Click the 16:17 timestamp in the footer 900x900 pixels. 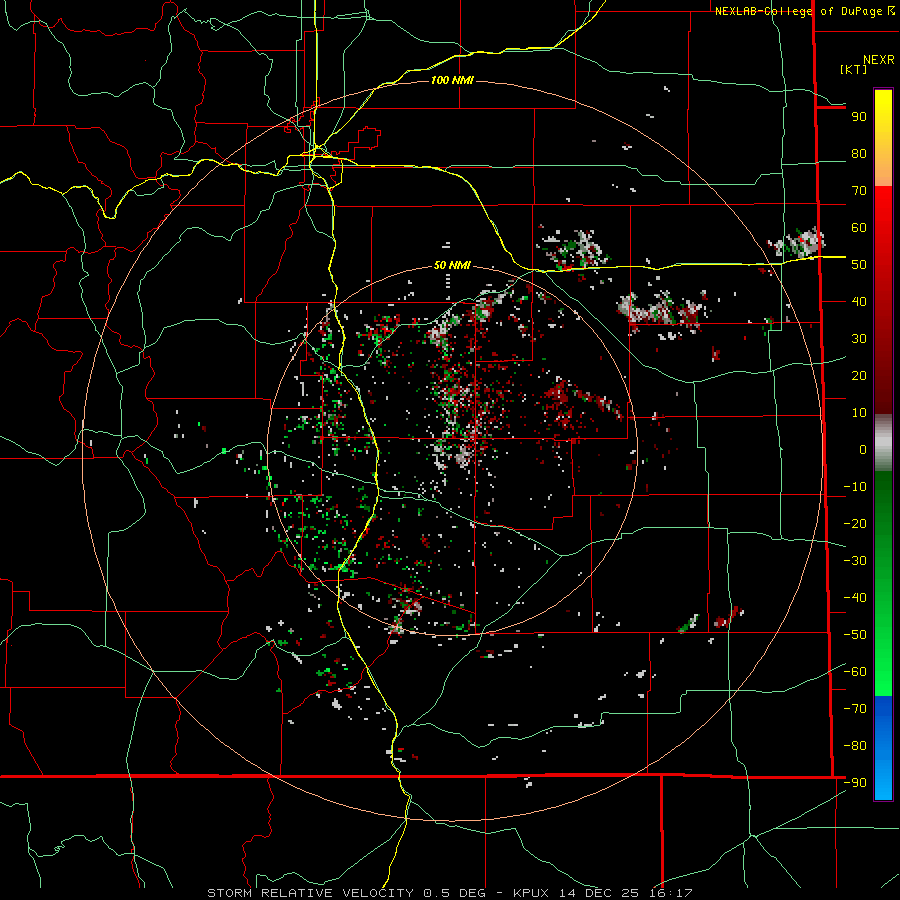tap(669, 893)
